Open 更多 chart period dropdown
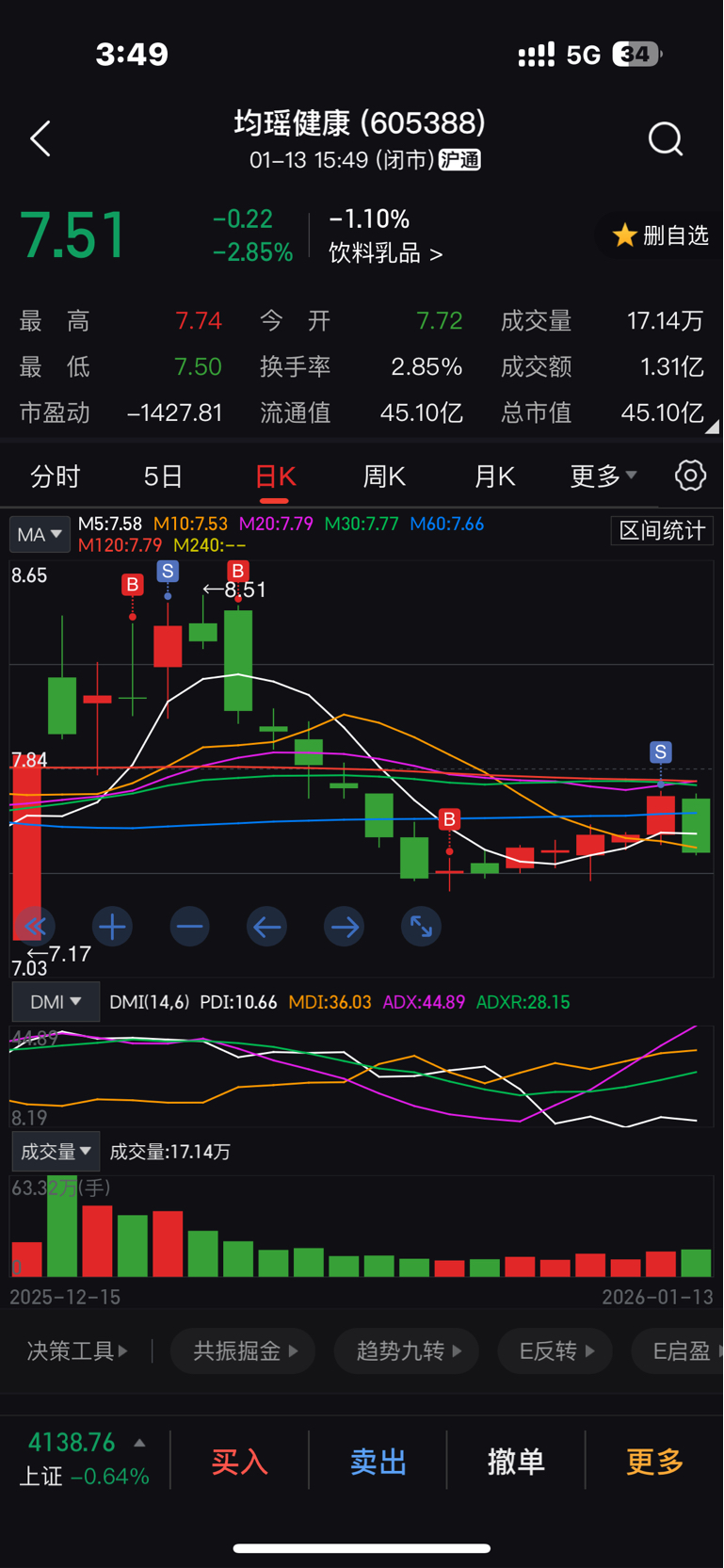 click(603, 476)
